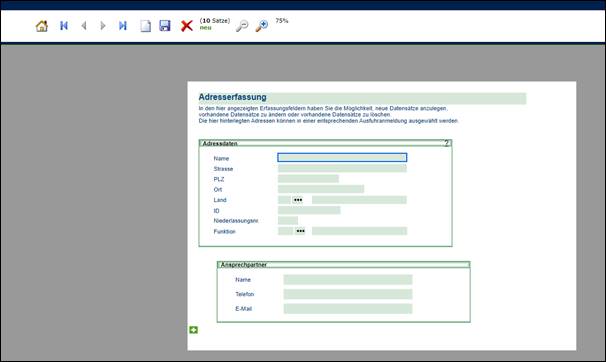The width and height of the screenshot is (606, 362).
Task: Focus the Name field in Adressdaten
Action: coord(342,157)
